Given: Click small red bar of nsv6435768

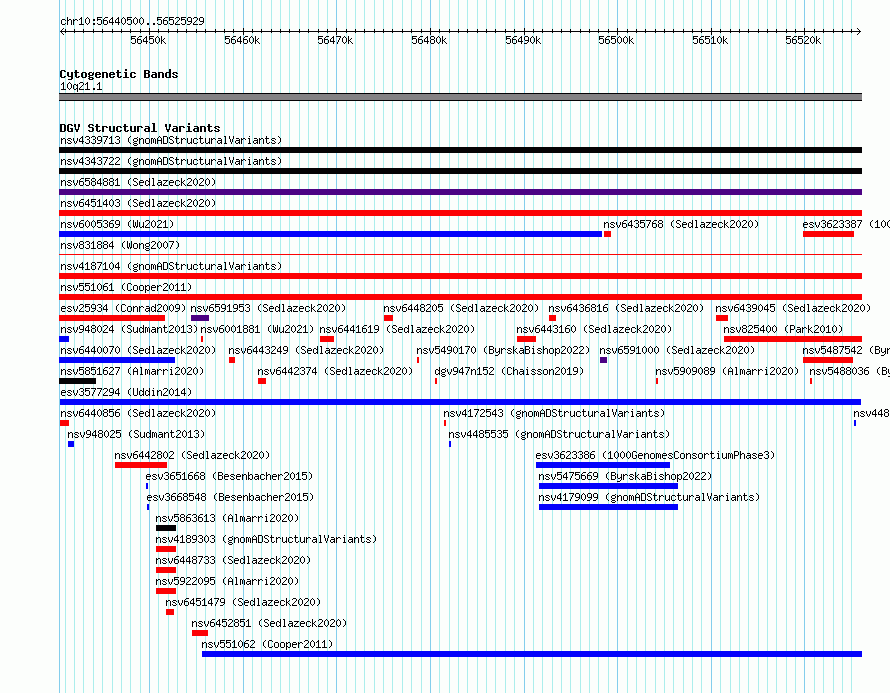Looking at the screenshot, I should point(607,234).
